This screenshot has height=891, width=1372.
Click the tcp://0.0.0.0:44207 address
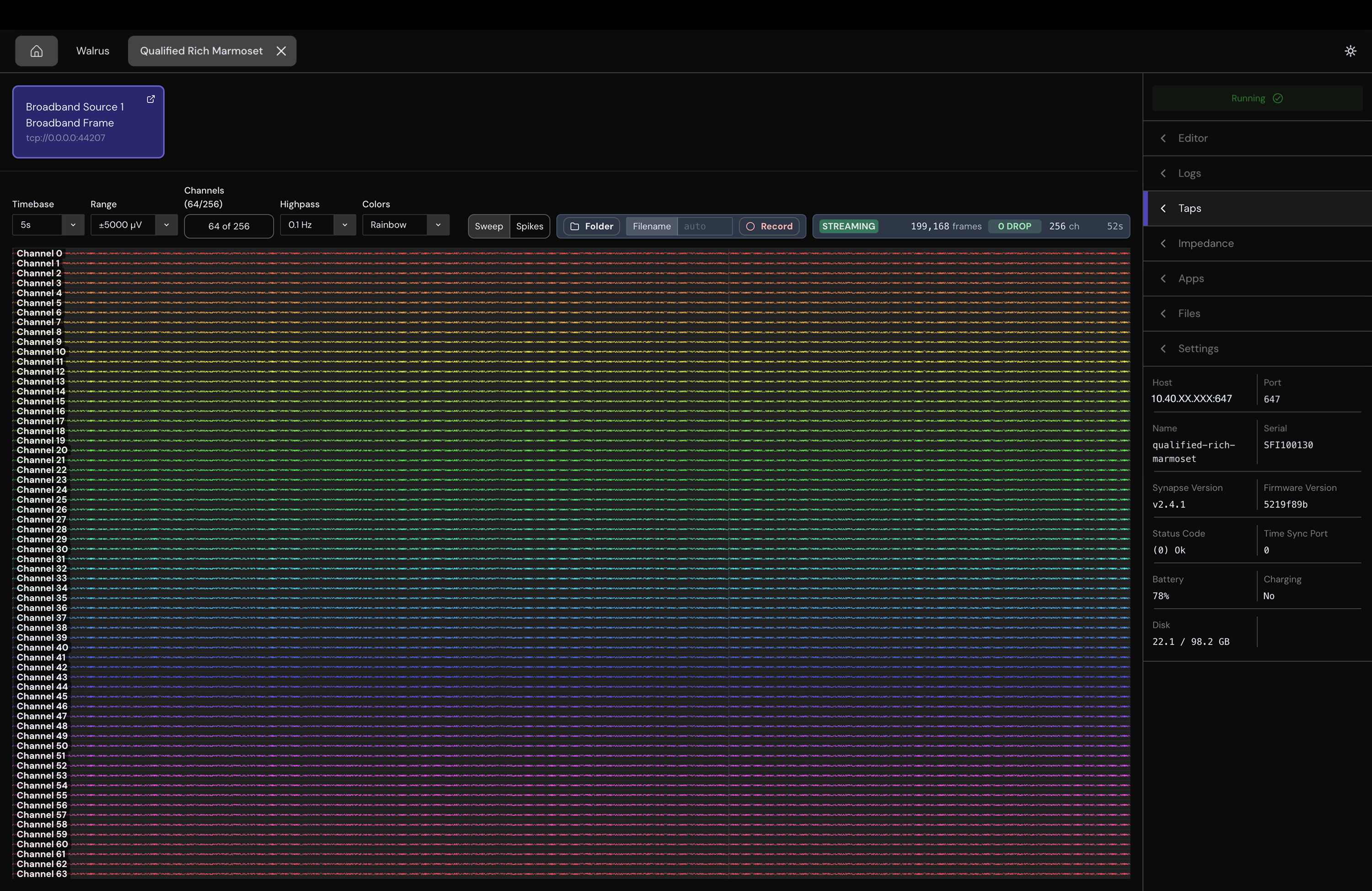[x=65, y=138]
